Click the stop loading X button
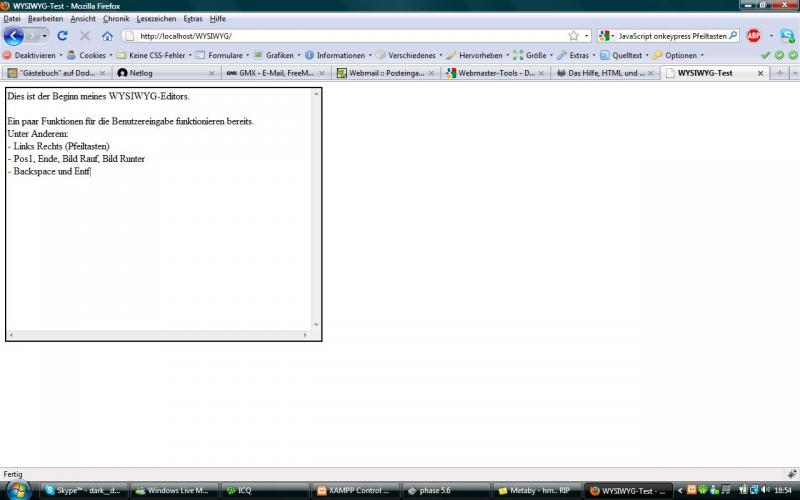This screenshot has height=500, width=800. (85, 36)
